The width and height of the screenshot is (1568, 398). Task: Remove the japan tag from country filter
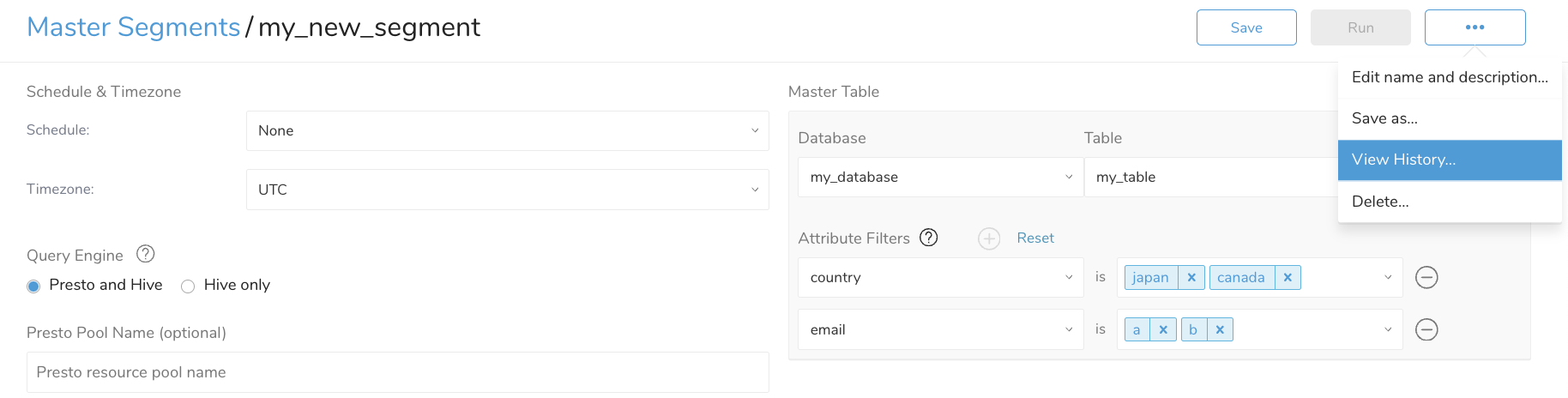click(x=1191, y=278)
